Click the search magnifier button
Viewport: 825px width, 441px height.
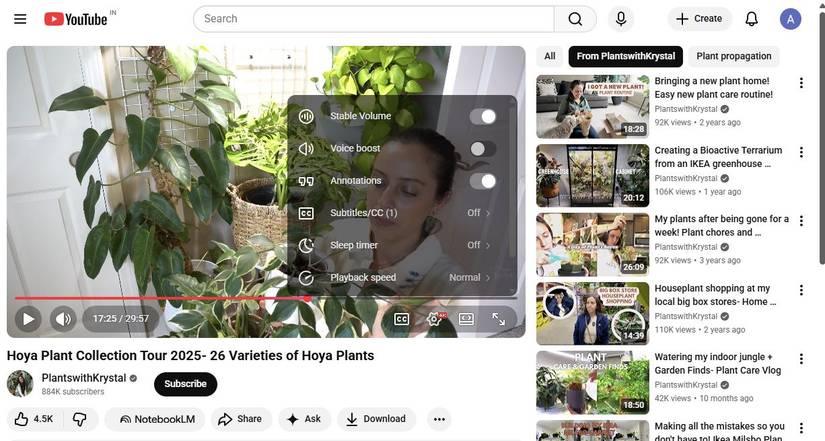[575, 19]
